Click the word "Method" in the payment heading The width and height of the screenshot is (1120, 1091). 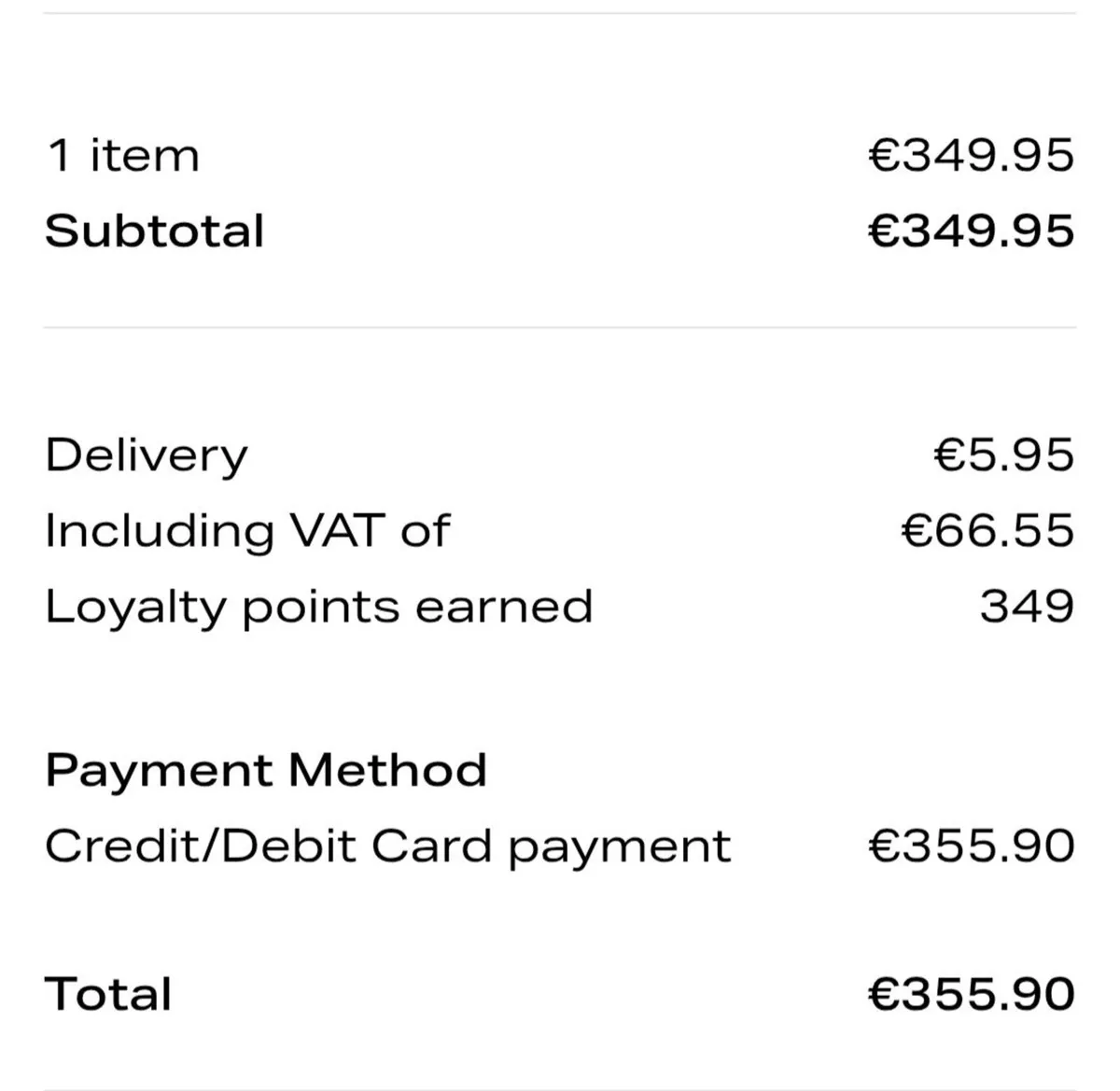[387, 771]
